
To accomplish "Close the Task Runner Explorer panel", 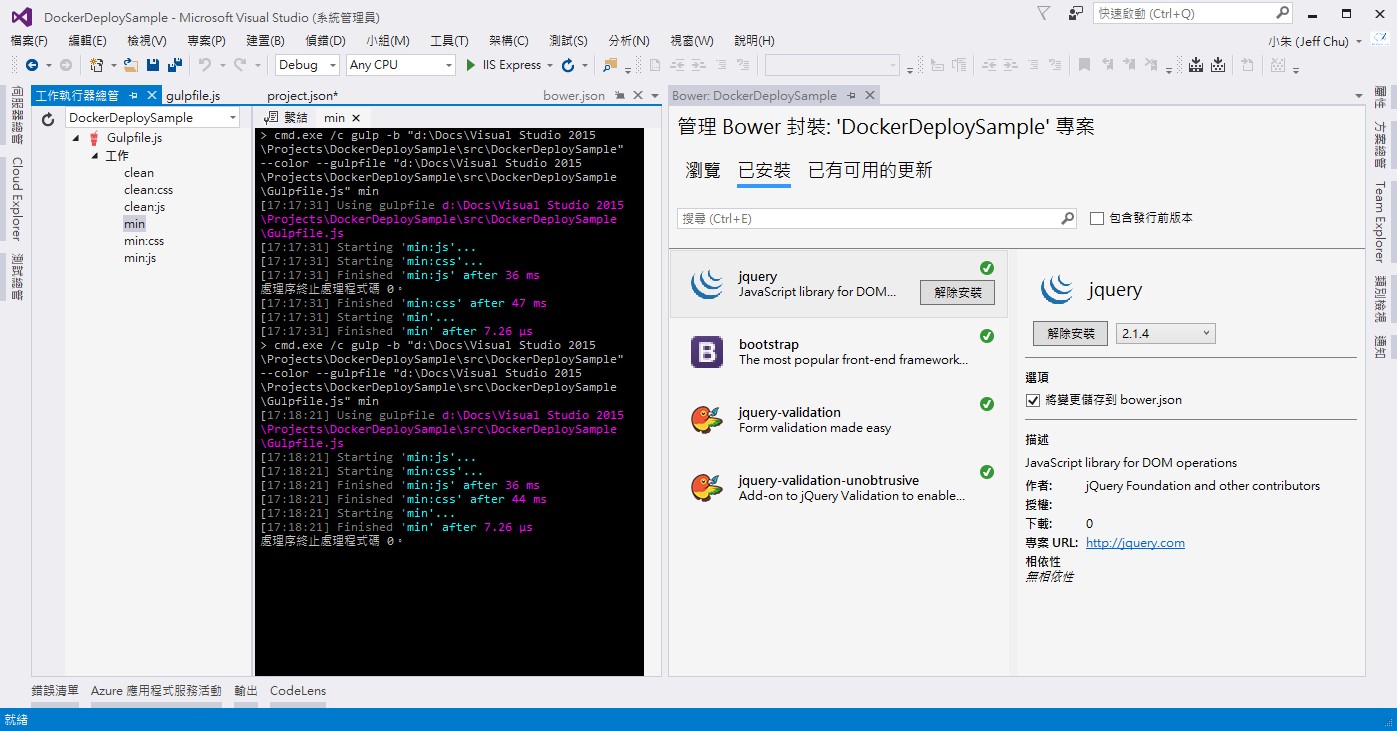I will [151, 95].
